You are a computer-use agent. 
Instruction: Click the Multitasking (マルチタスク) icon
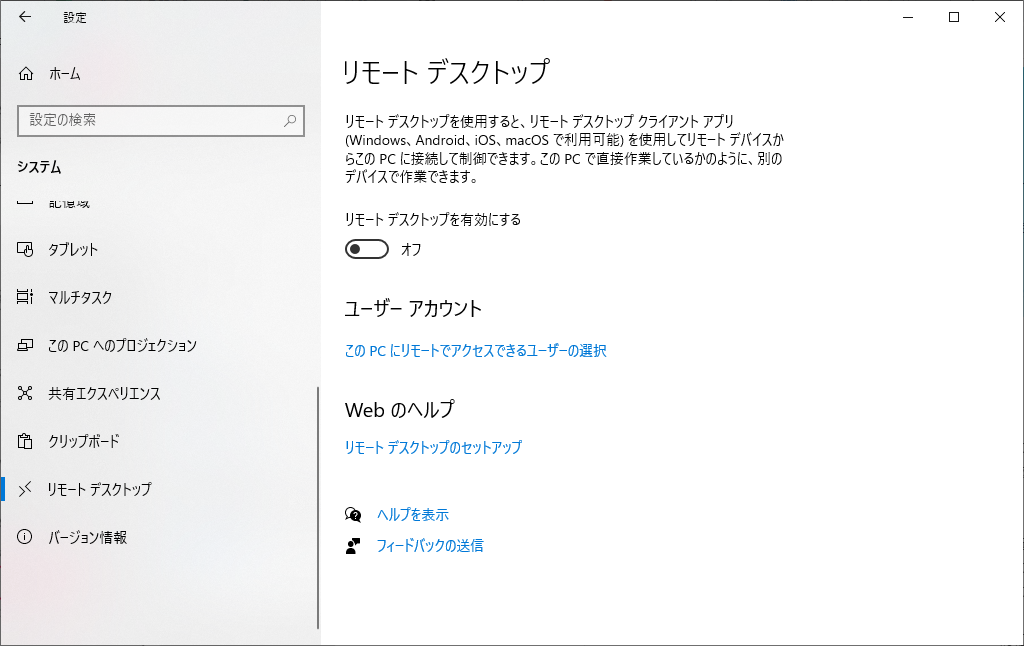click(x=26, y=297)
